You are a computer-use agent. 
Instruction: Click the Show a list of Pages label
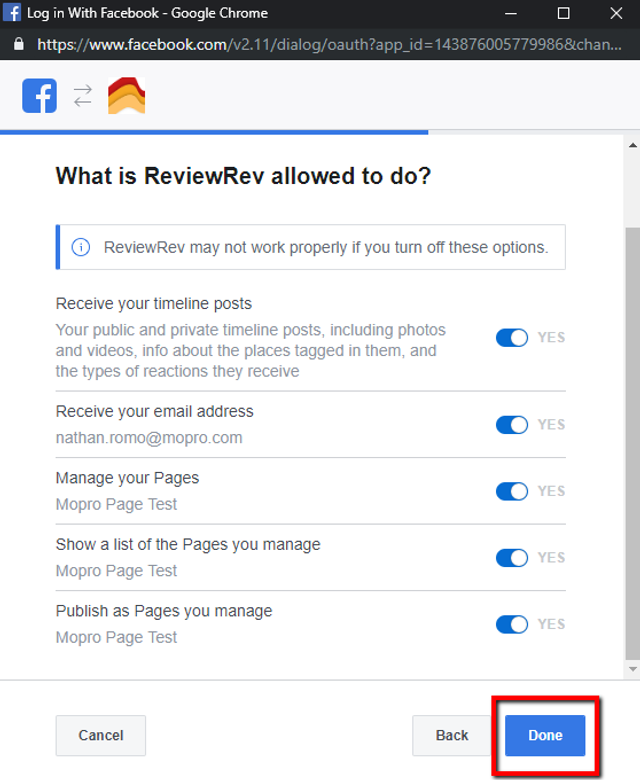[188, 545]
